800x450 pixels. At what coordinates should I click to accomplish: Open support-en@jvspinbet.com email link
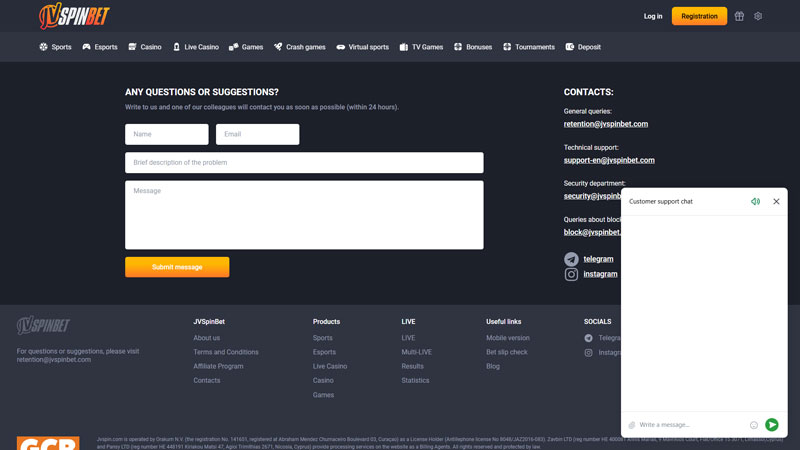(x=609, y=160)
